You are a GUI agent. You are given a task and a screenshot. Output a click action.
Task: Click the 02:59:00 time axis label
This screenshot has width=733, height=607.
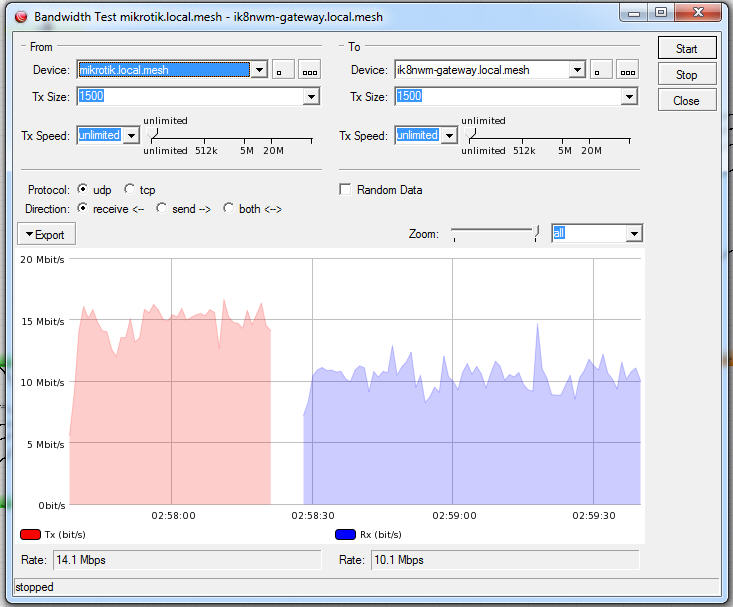454,515
